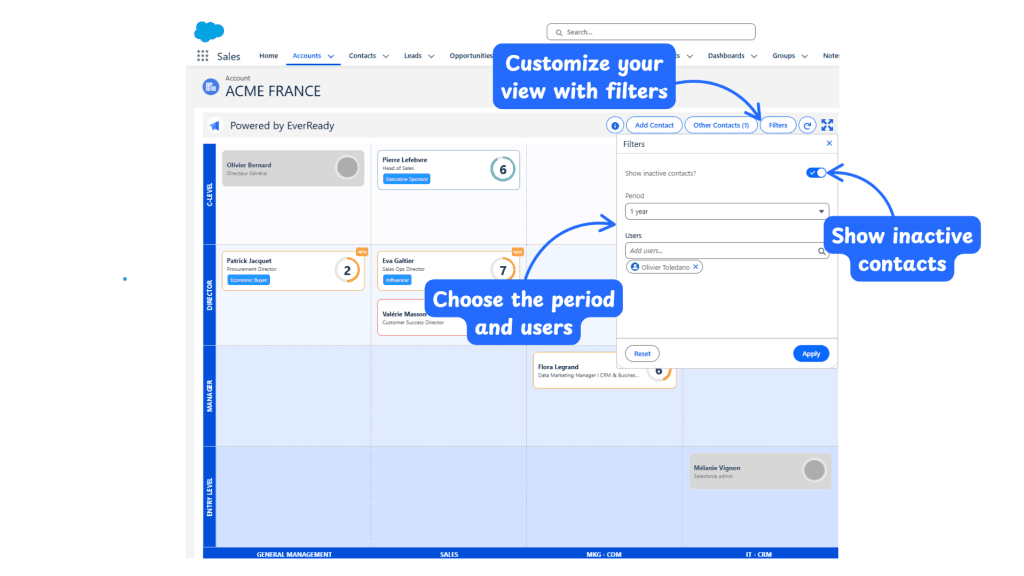Image resolution: width=1024 pixels, height=576 pixels.
Task: Close the Filters panel
Action: (829, 144)
